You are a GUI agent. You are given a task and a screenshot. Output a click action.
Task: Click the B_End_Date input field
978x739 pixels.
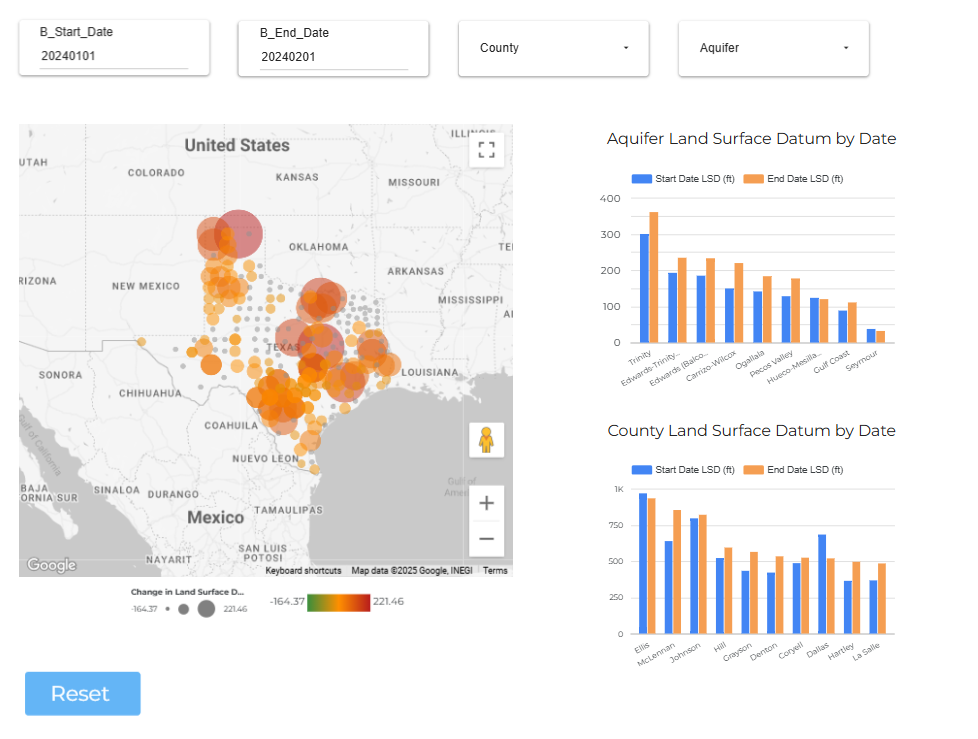pyautogui.click(x=333, y=58)
